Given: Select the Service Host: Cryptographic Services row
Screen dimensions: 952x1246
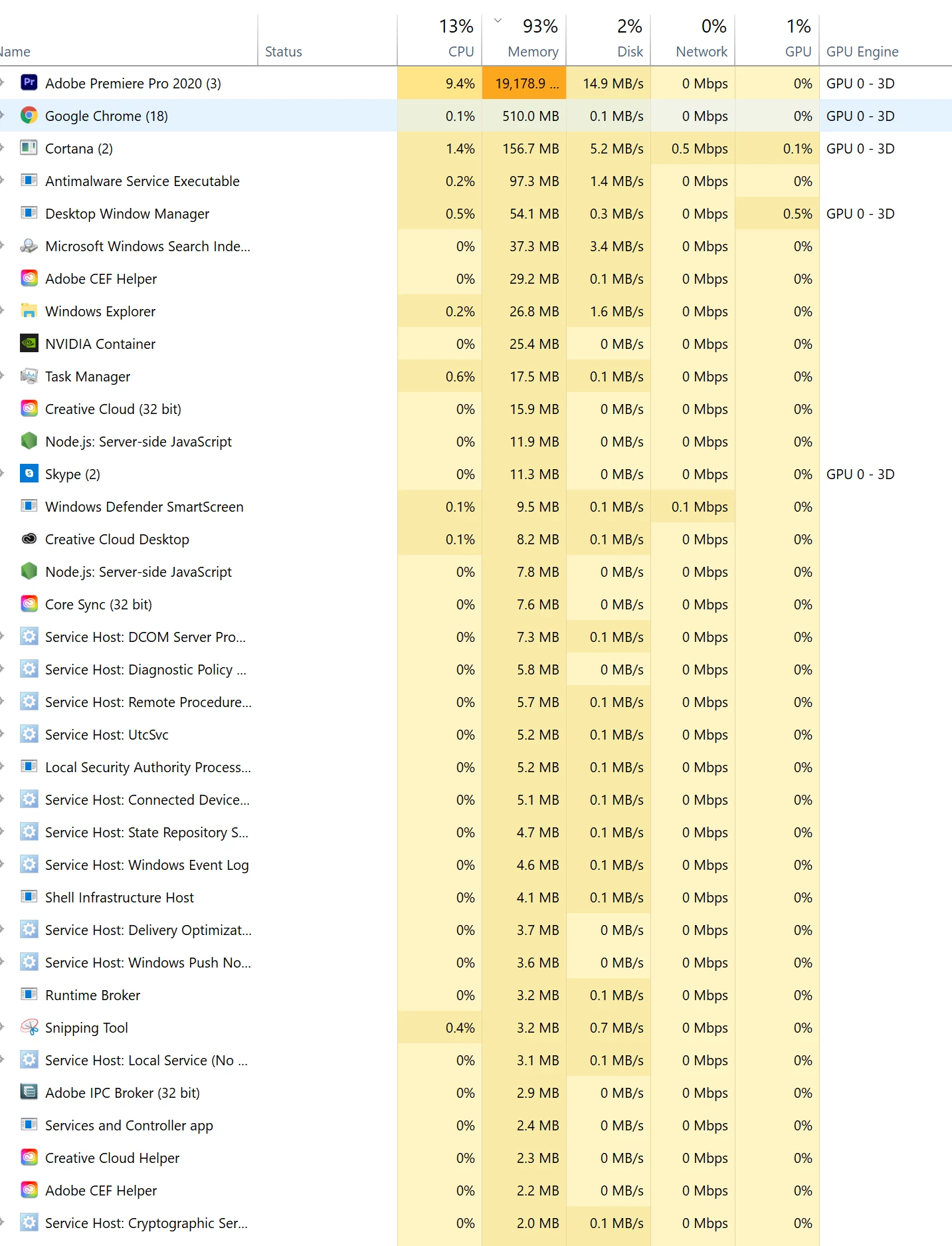Looking at the screenshot, I should (476, 1223).
